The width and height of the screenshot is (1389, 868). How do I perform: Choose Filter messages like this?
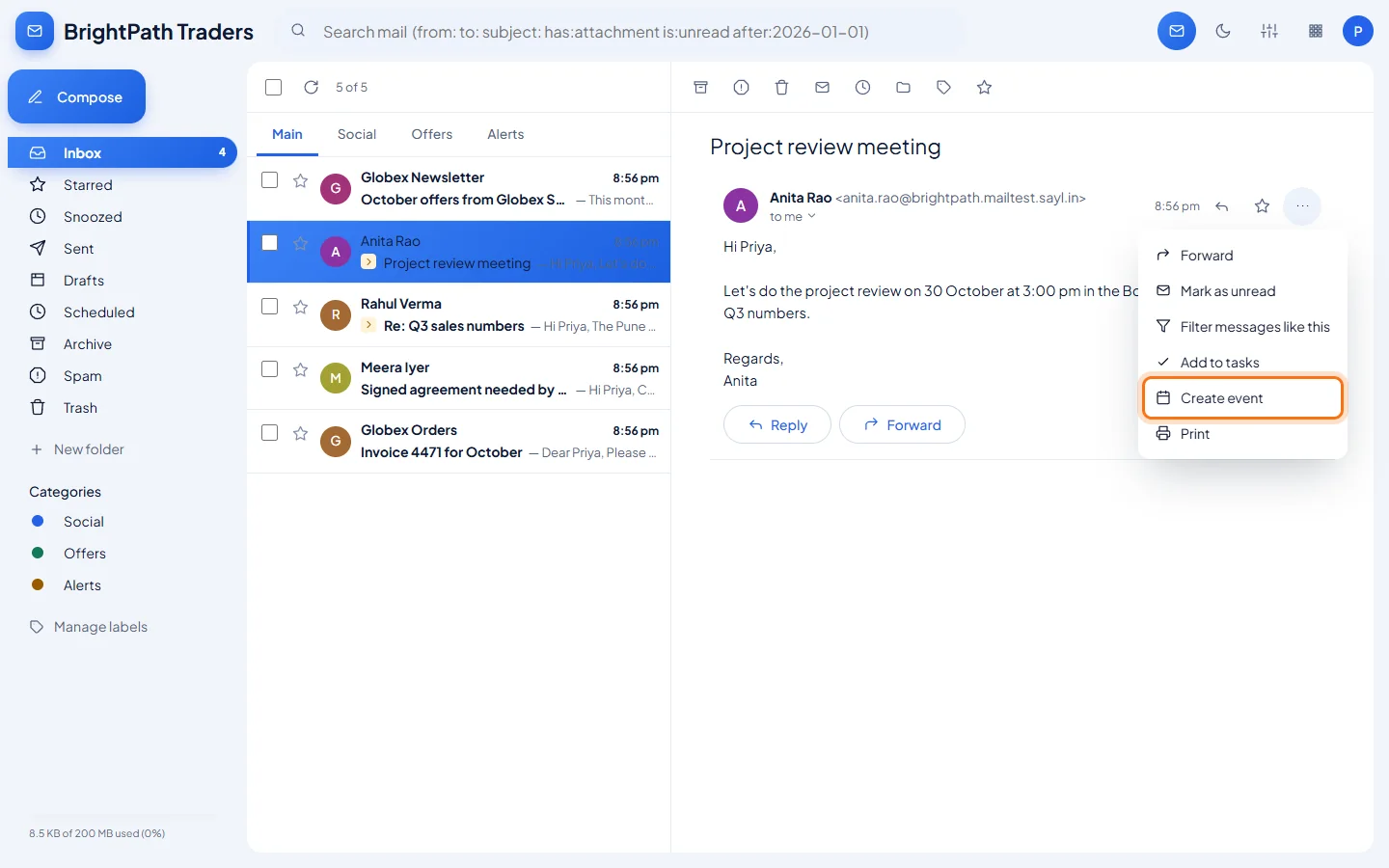pyautogui.click(x=1242, y=327)
